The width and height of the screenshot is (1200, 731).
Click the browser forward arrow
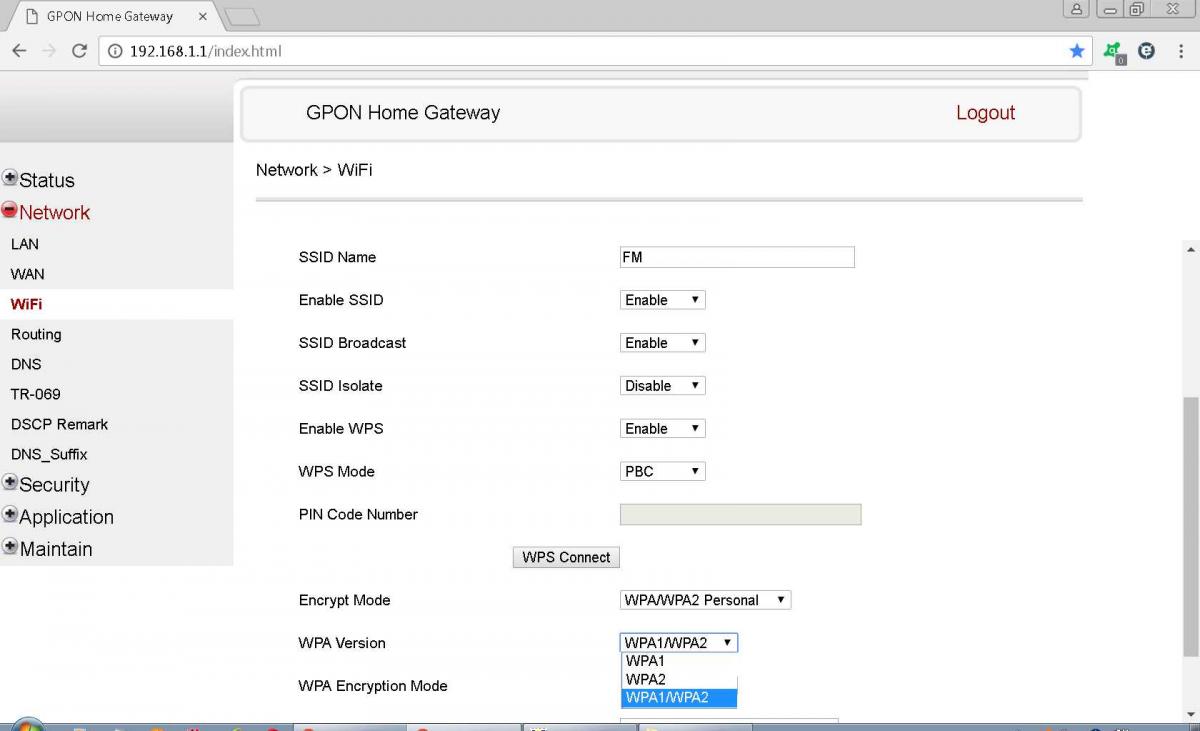pyautogui.click(x=49, y=51)
